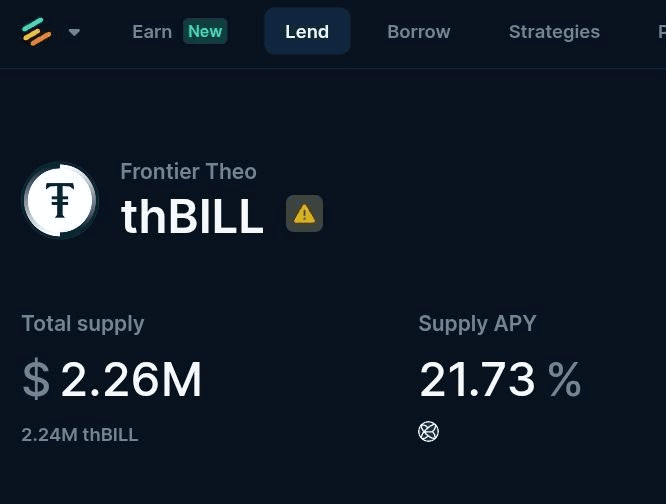Switch to the Borrow tab
This screenshot has width=666, height=504.
tap(418, 32)
